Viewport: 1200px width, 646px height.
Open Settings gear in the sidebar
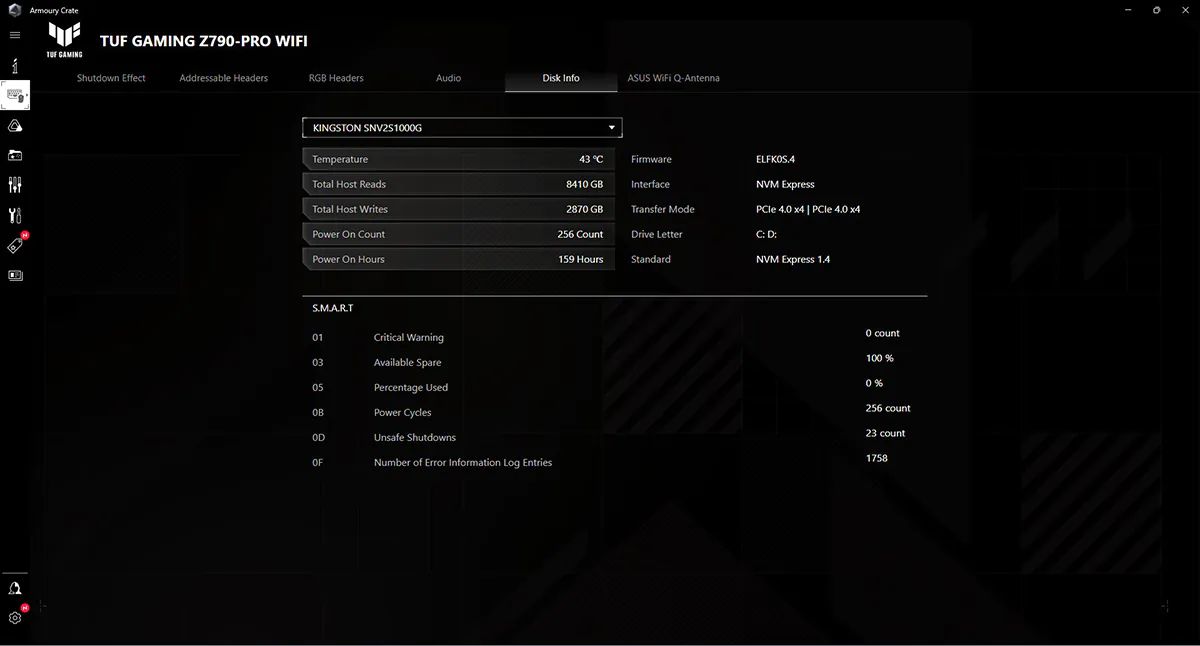(x=15, y=617)
